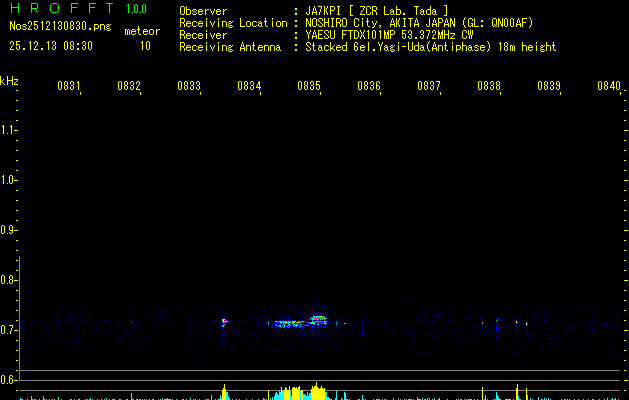Select the Nos2512130830.png filename text
The width and height of the screenshot is (629, 400).
pos(55,27)
